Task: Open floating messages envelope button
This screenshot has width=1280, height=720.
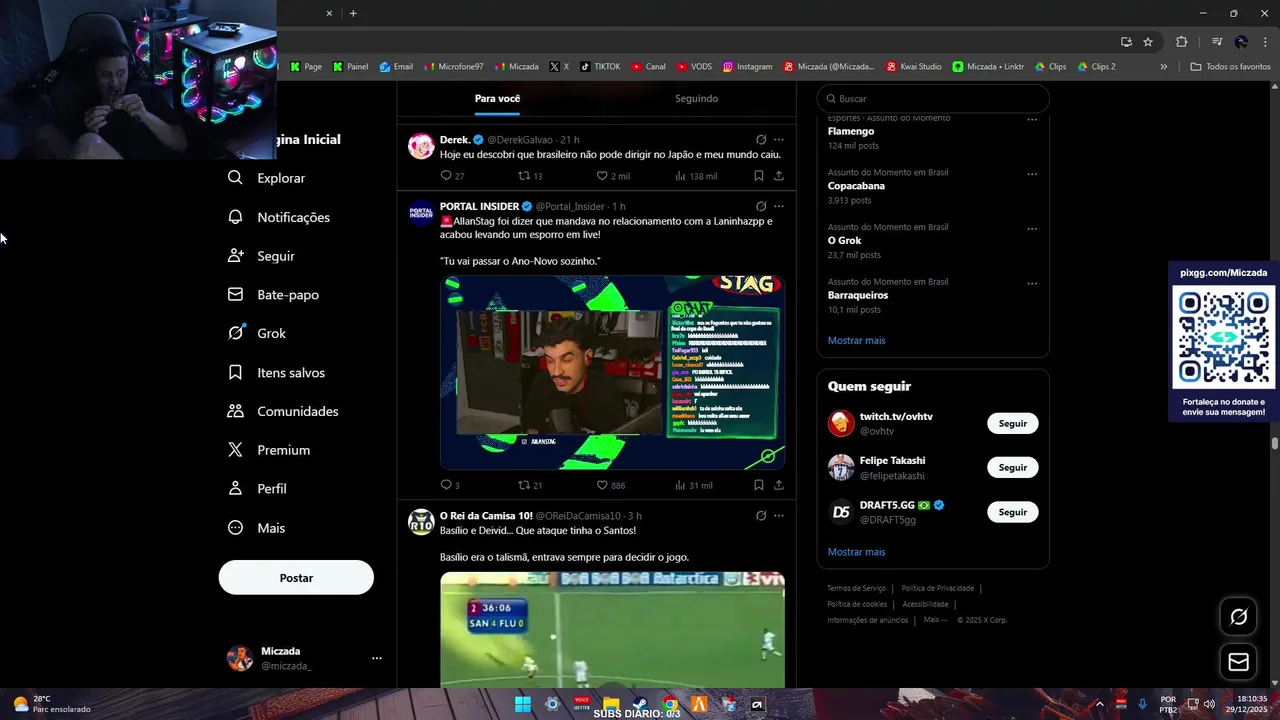Action: coord(1238,662)
